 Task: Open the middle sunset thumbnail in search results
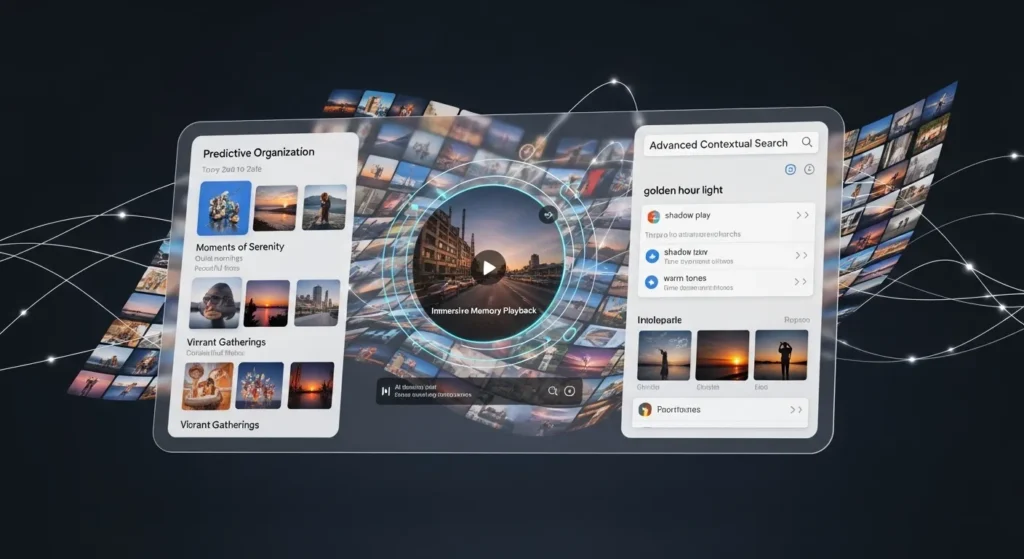(x=722, y=355)
